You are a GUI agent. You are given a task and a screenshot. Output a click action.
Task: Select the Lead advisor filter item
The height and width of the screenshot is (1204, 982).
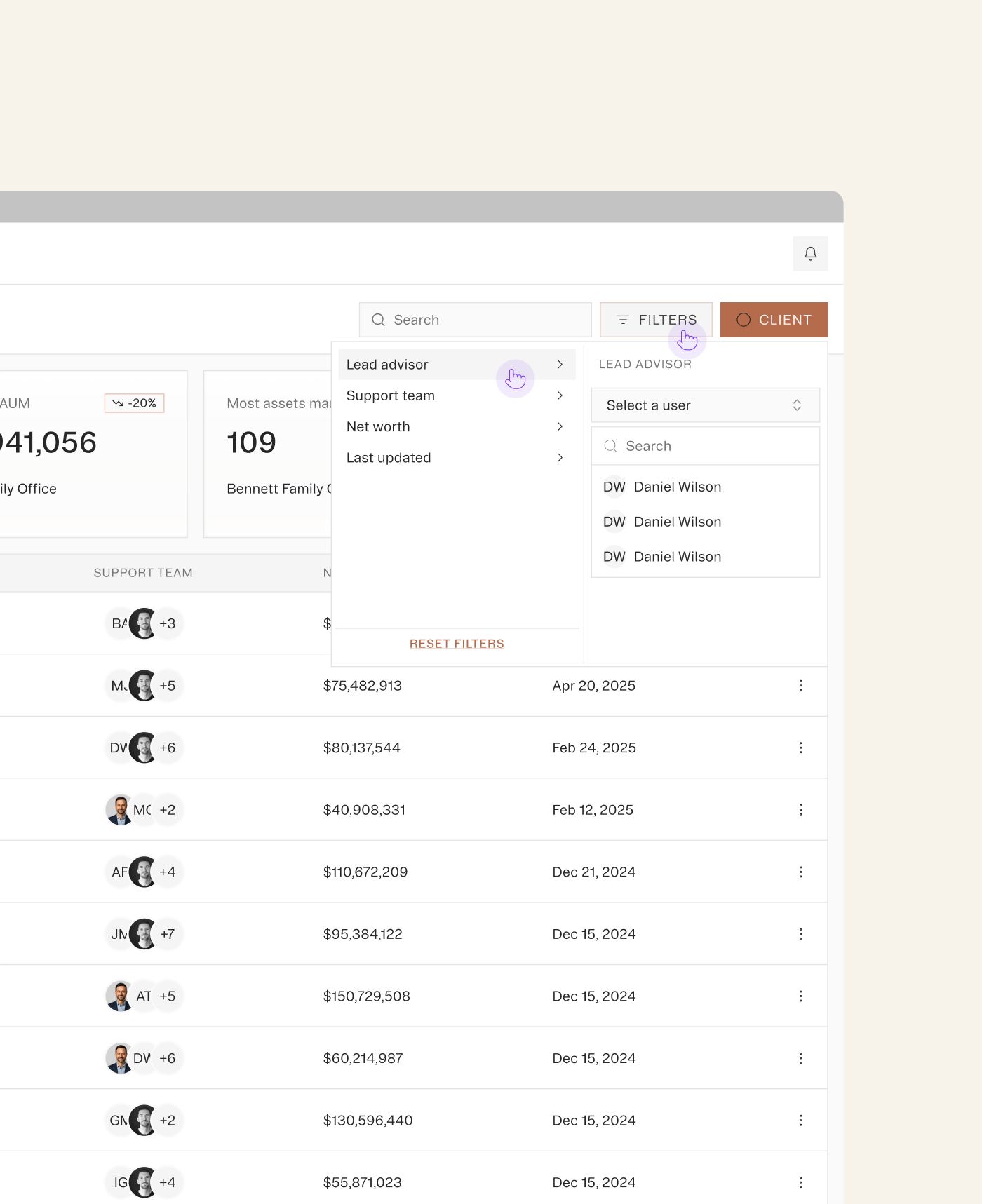pyautogui.click(x=457, y=365)
